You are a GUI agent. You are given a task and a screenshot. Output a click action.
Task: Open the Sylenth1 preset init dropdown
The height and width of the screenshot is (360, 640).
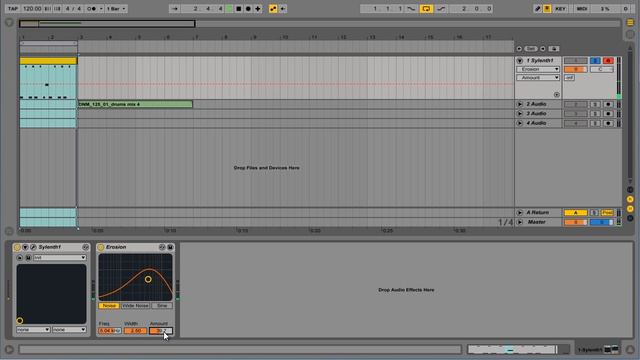point(60,258)
